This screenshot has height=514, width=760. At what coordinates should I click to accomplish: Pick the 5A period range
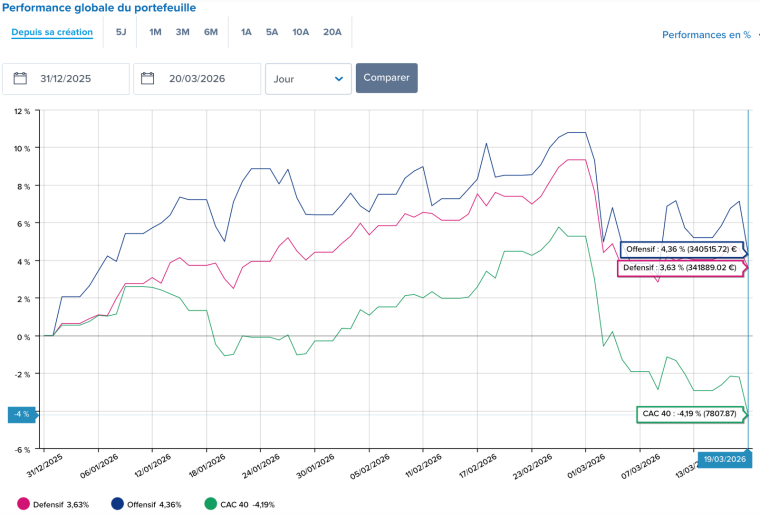click(x=272, y=32)
